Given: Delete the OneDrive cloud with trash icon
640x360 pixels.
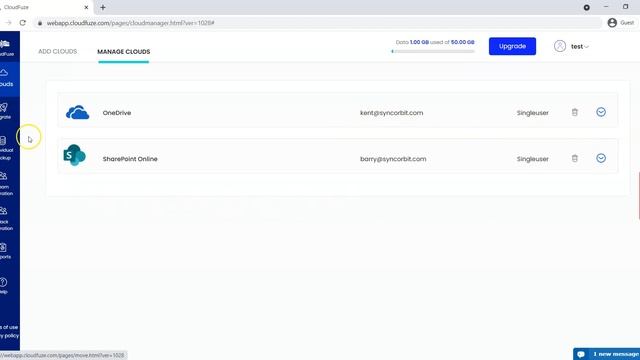Looking at the screenshot, I should point(575,112).
